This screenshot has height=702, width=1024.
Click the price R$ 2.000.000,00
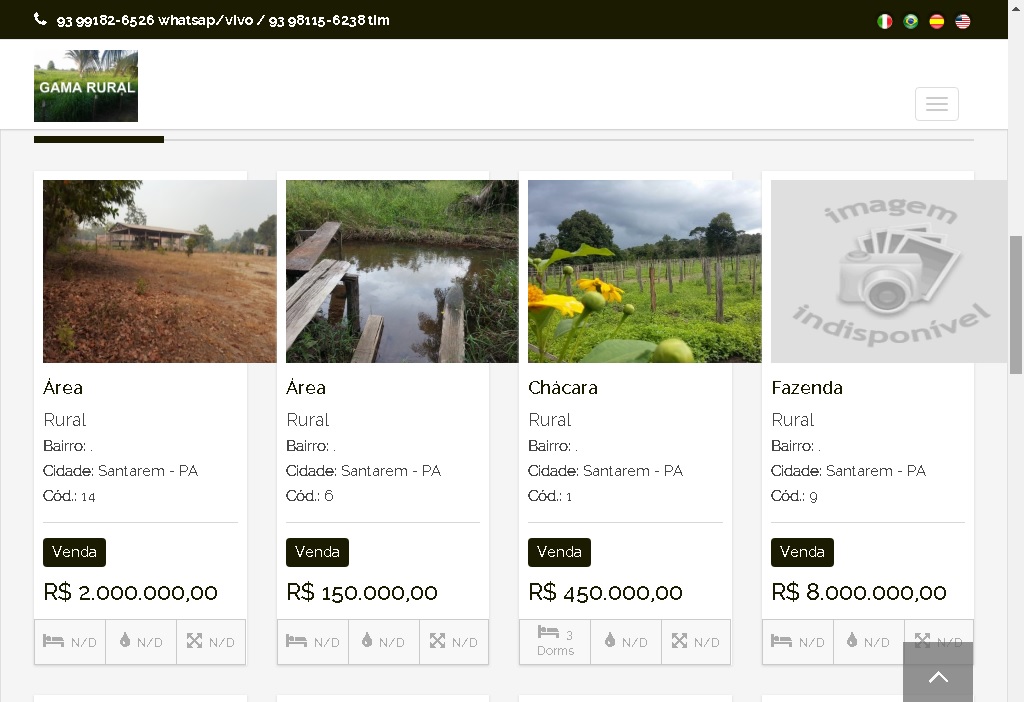coord(131,592)
